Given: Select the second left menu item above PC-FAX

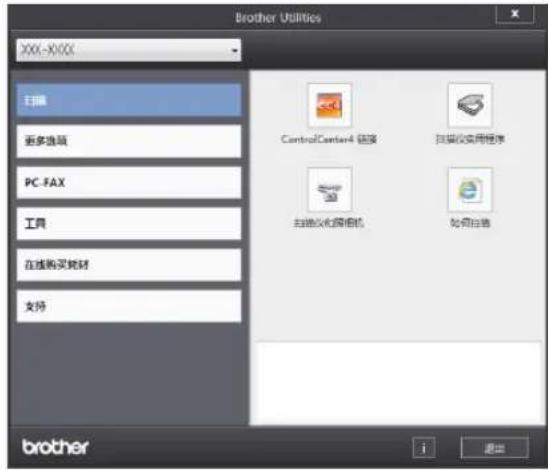Looking at the screenshot, I should pos(129,141).
